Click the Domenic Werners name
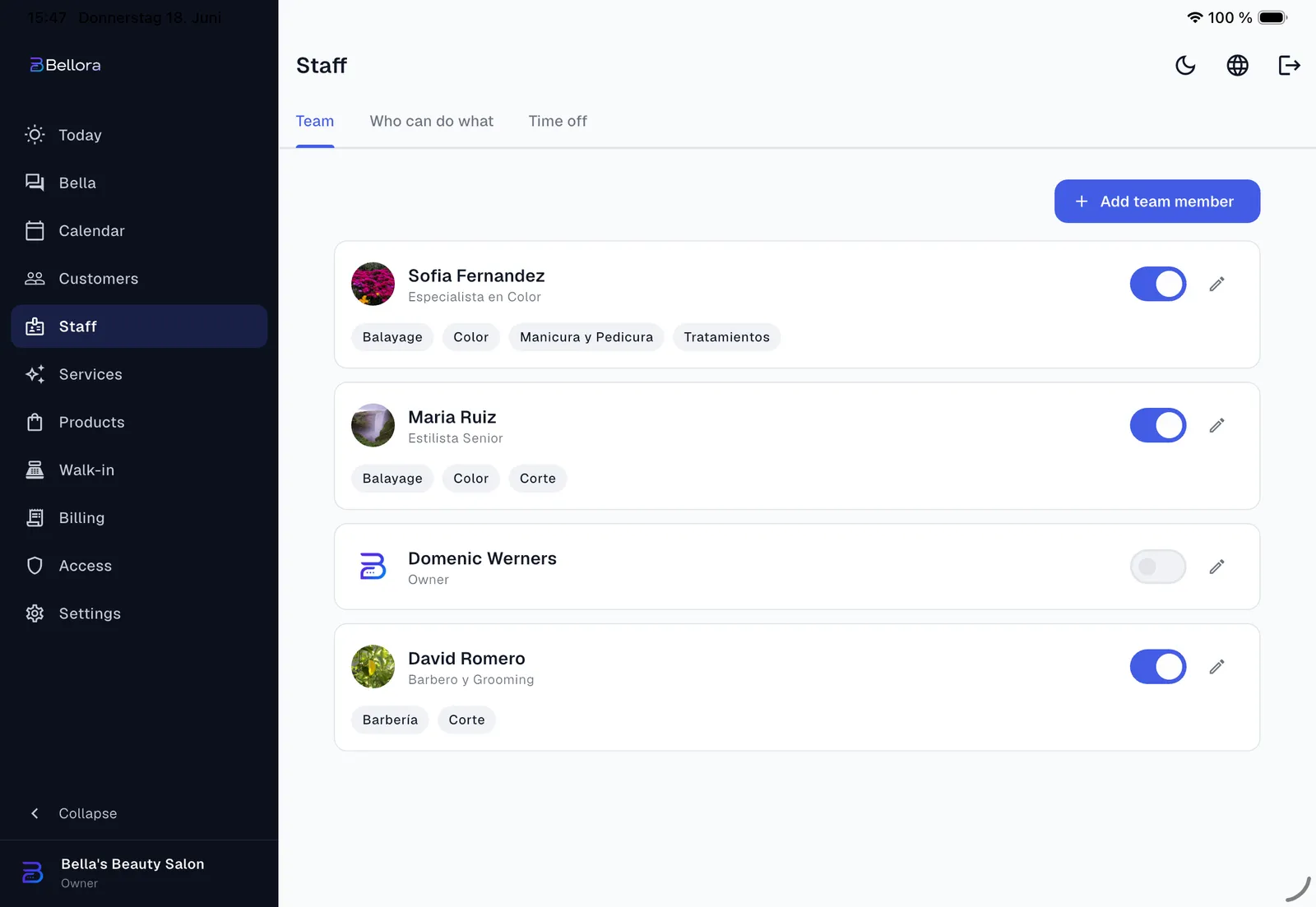Screen dimensions: 1316x907 point(482,558)
